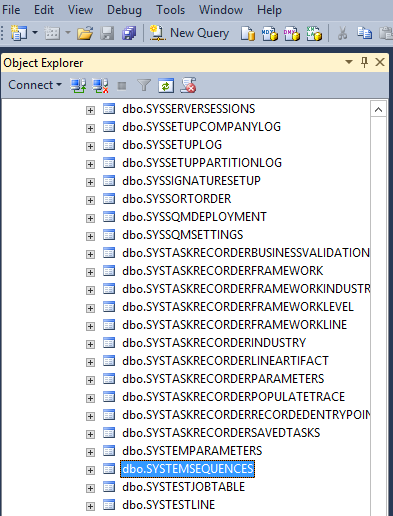Click table icon beside dbo.SYSTEMPARAMETERS
The image size is (393, 516).
pyautogui.click(x=109, y=451)
